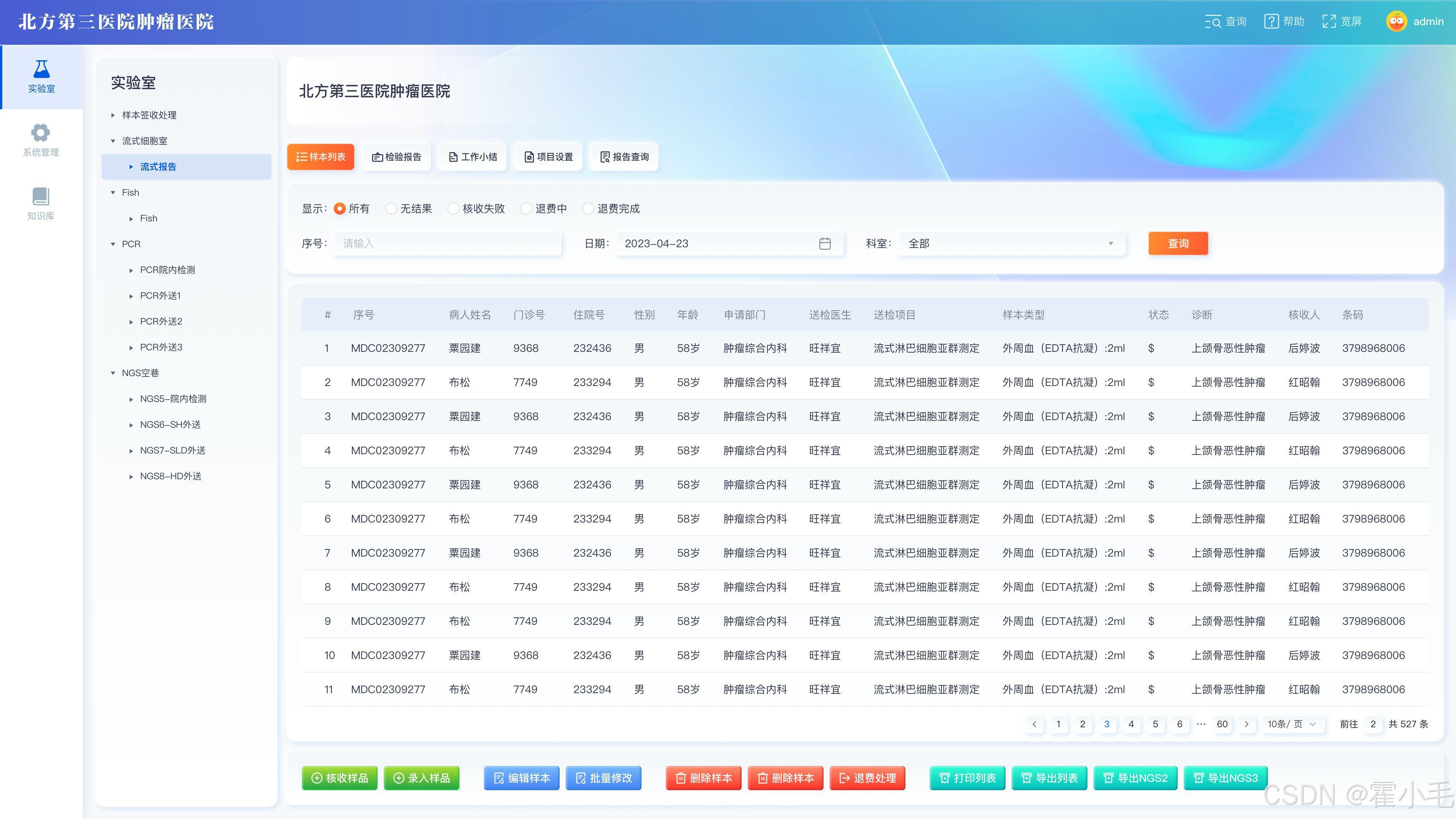Click the 查询 search icon in top bar
Screen dimensions: 1456x819
(1213, 22)
